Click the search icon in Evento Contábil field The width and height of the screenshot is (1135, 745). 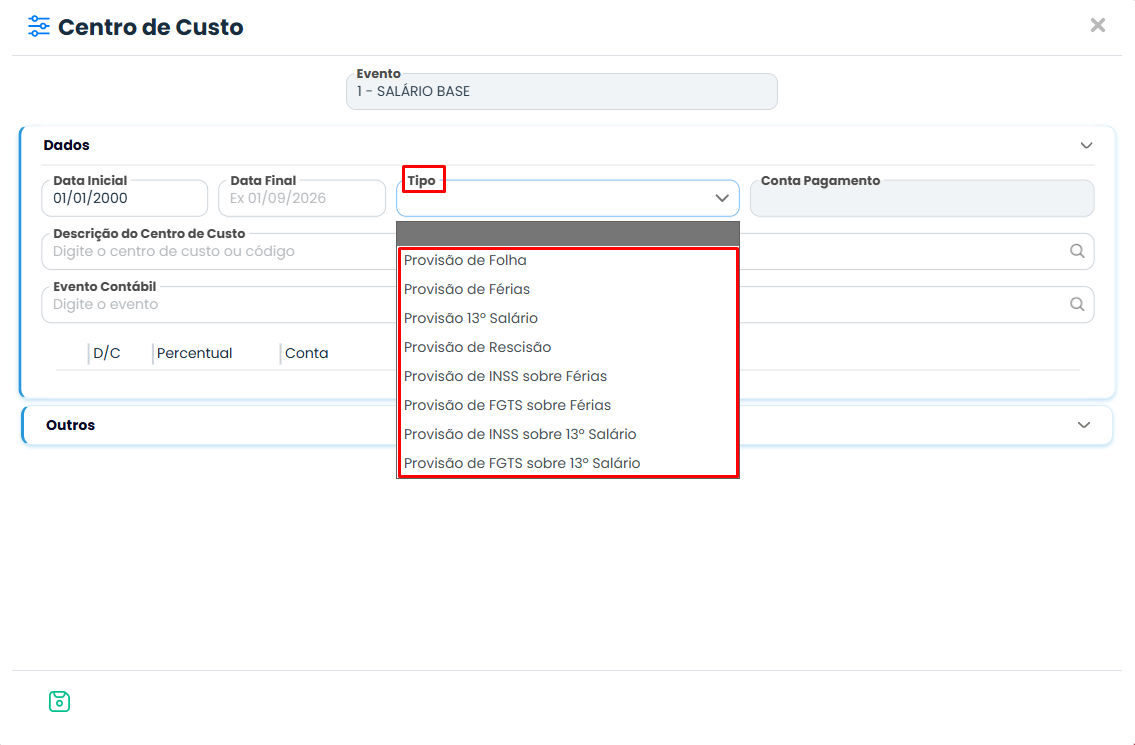1077,304
